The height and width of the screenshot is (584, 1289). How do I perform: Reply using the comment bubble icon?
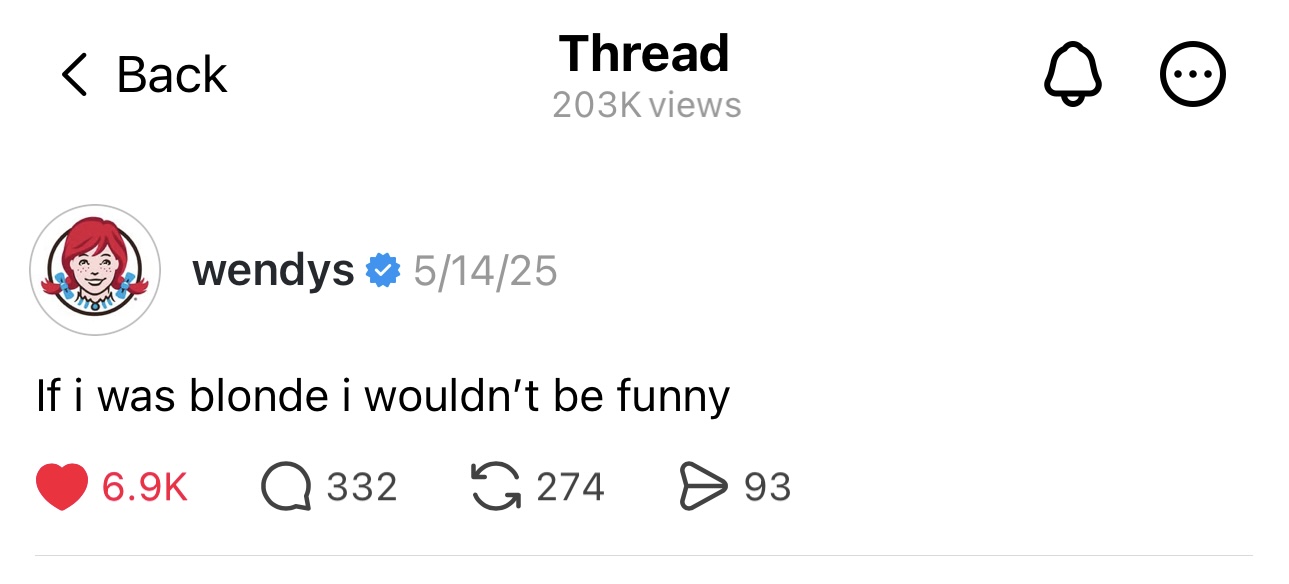tap(285, 487)
